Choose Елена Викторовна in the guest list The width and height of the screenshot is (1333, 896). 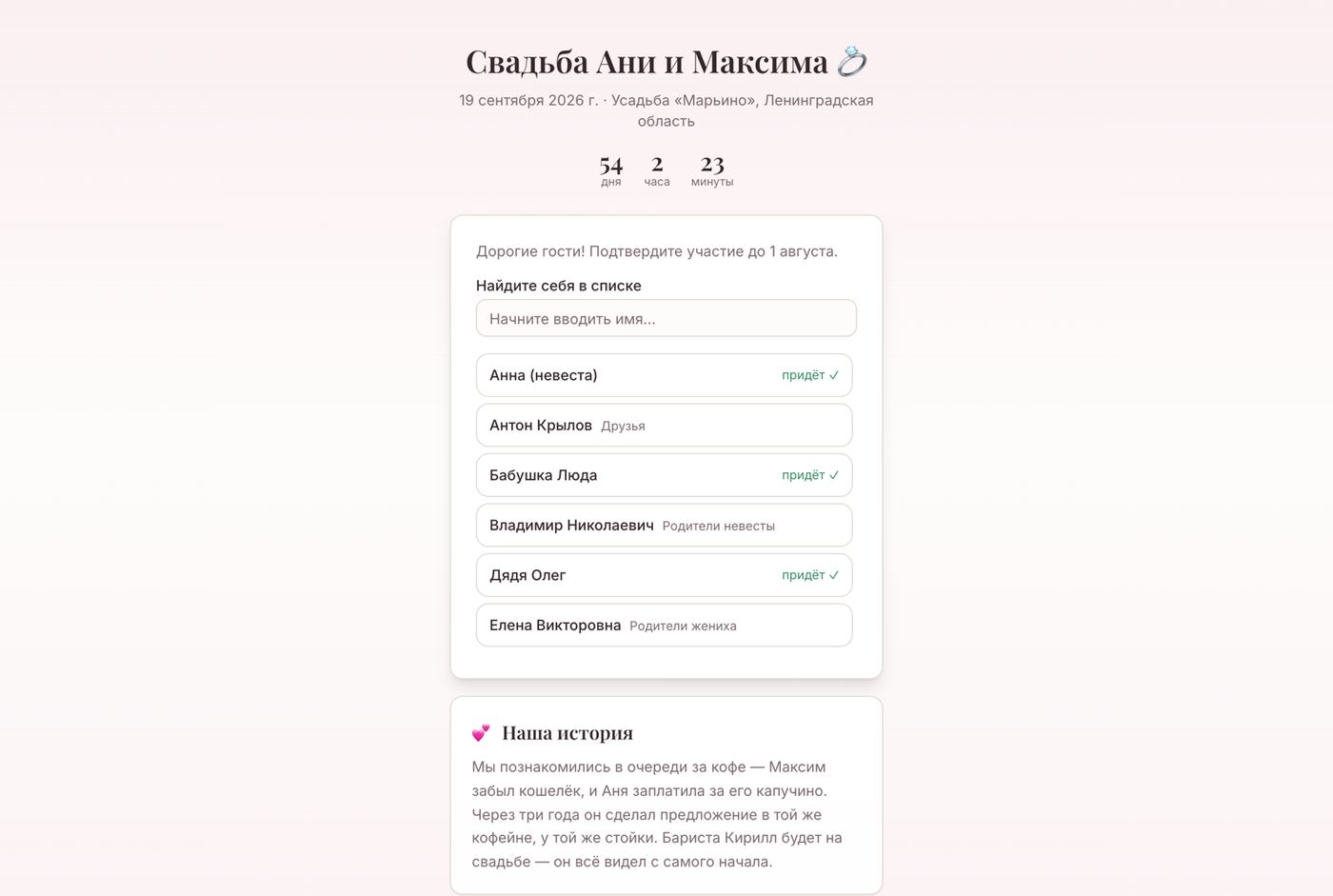point(664,626)
